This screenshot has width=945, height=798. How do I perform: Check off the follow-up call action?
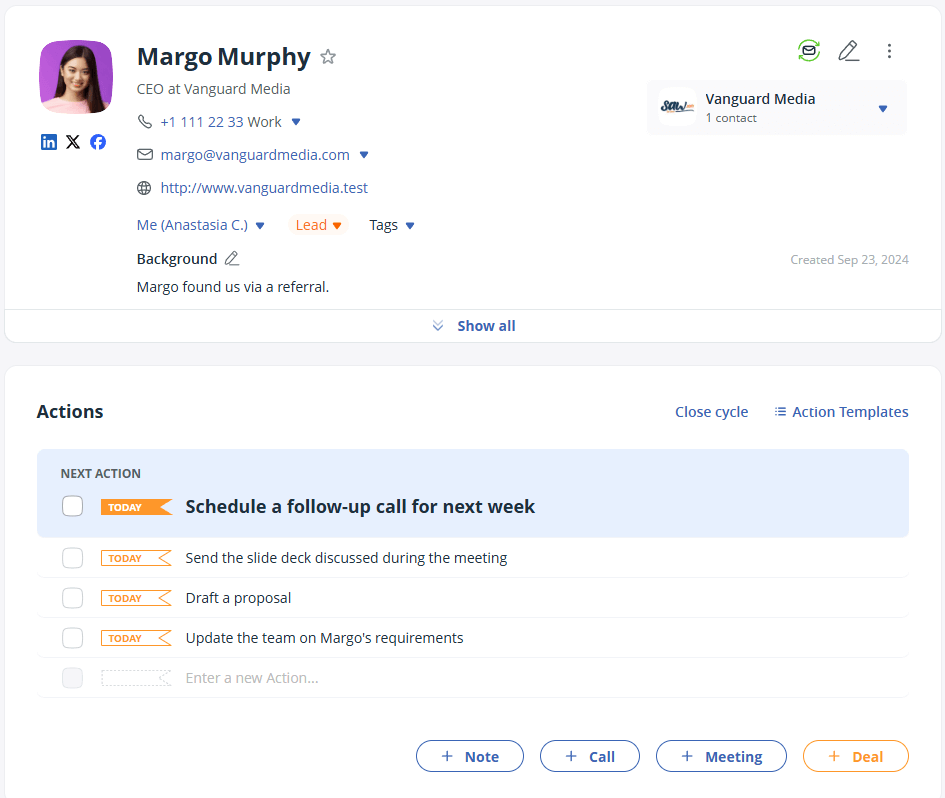72,506
